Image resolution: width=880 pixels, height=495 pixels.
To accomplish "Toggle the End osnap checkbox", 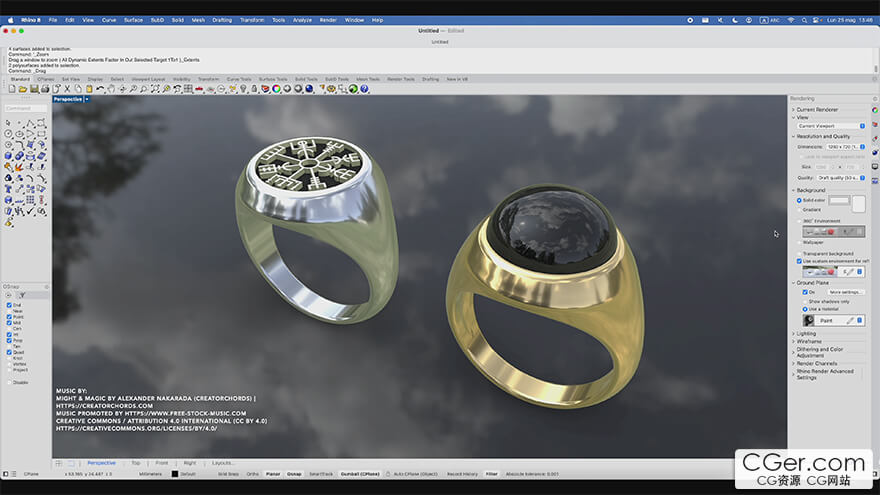I will tap(9, 305).
